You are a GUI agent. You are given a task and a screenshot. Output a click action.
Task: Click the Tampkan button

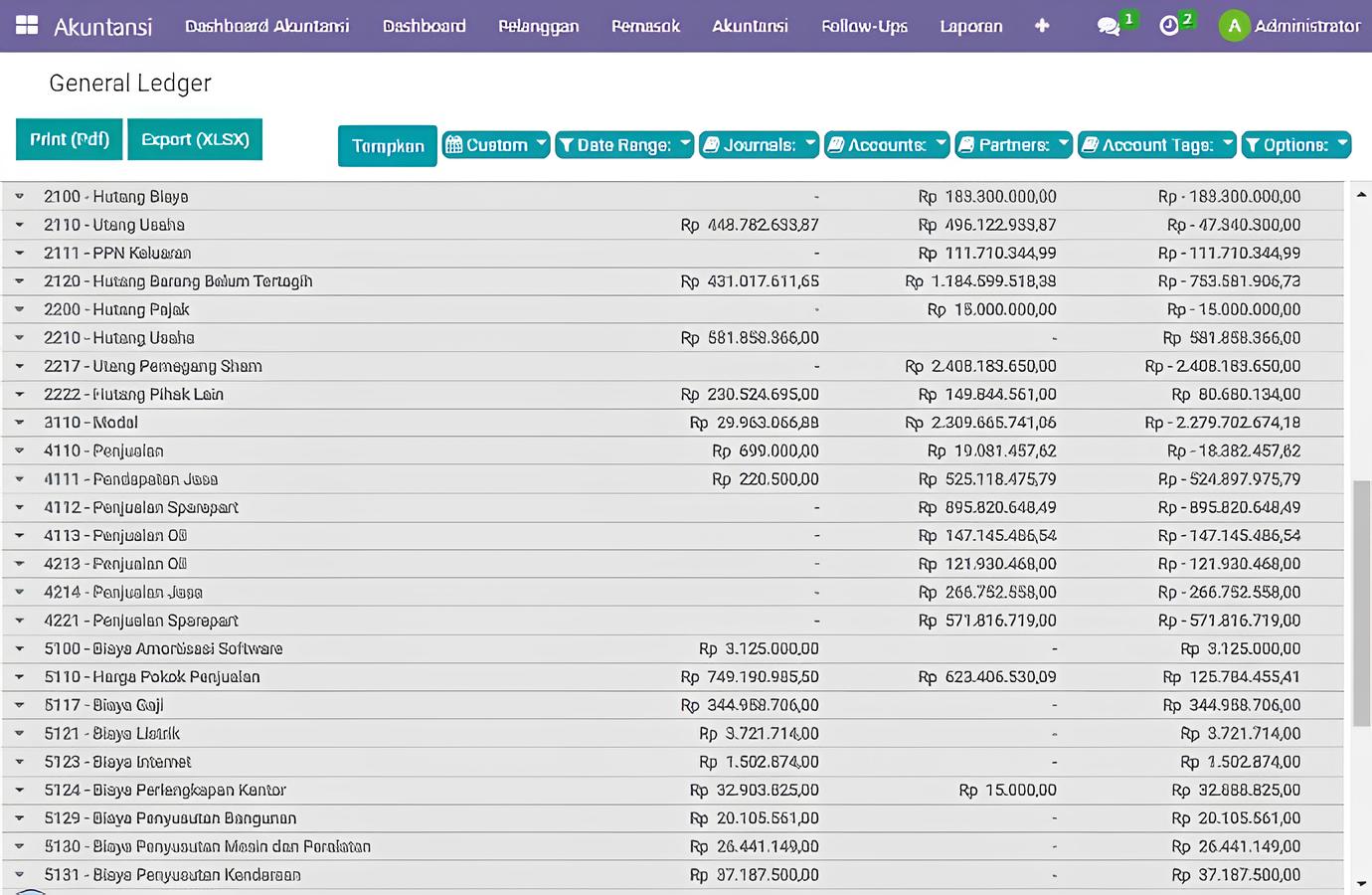[x=388, y=146]
